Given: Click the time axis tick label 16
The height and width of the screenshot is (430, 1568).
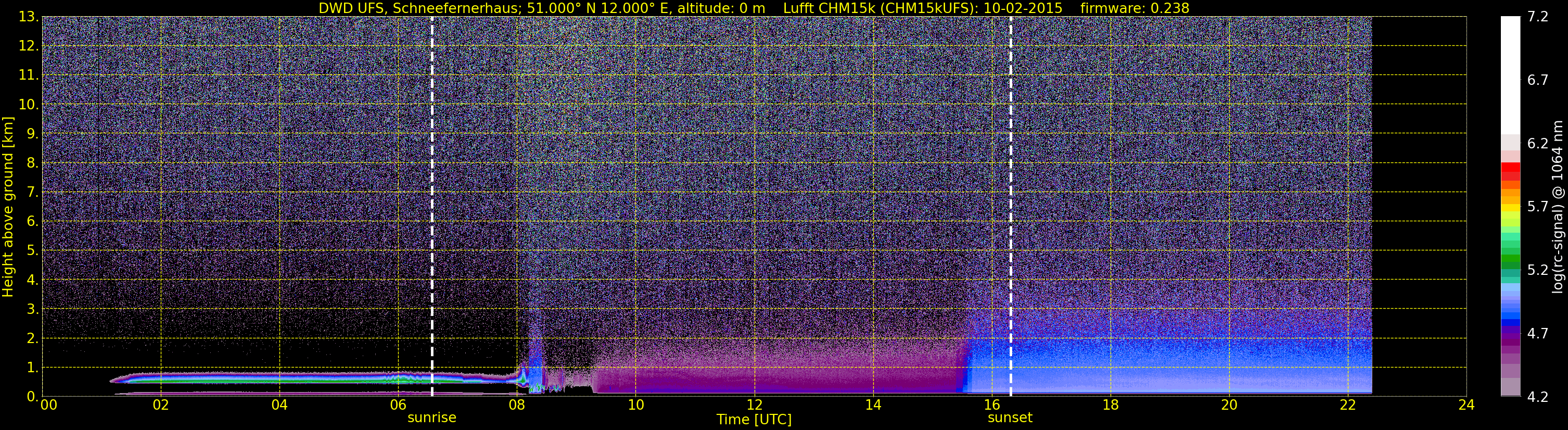Looking at the screenshot, I should click(x=991, y=406).
